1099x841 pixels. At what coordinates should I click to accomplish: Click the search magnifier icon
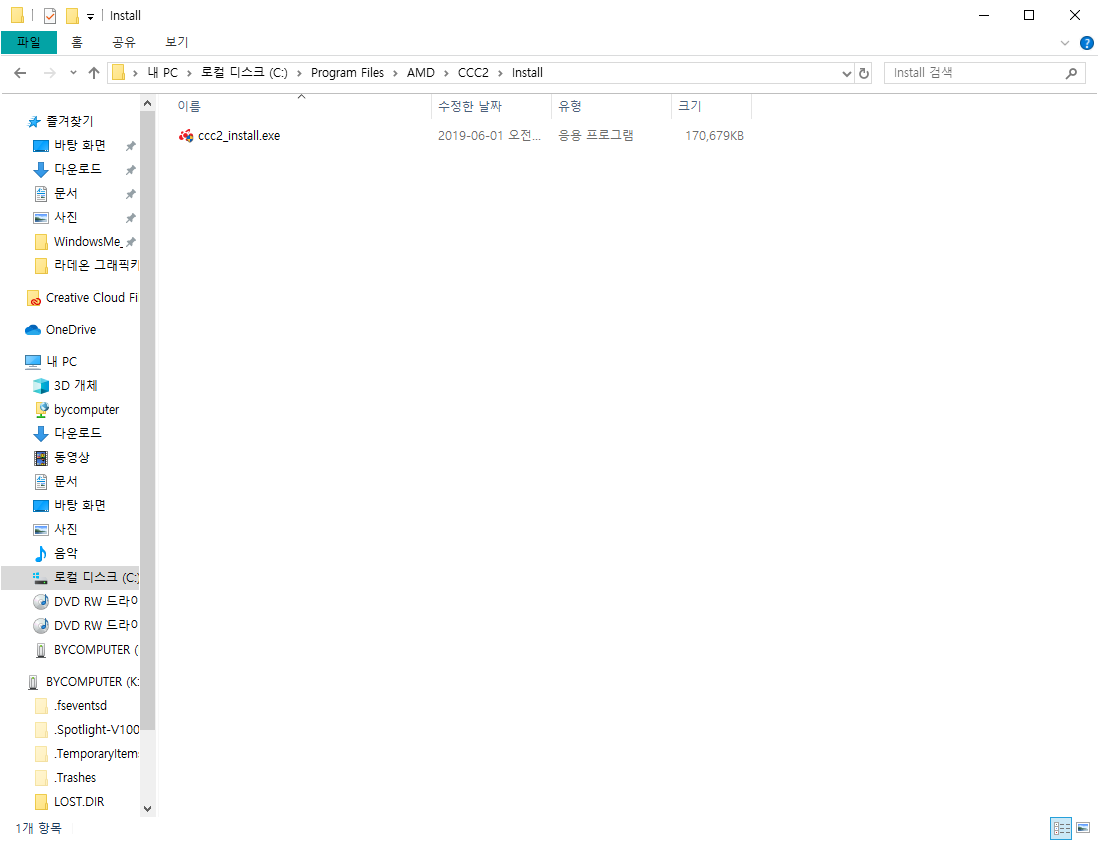click(x=1071, y=73)
